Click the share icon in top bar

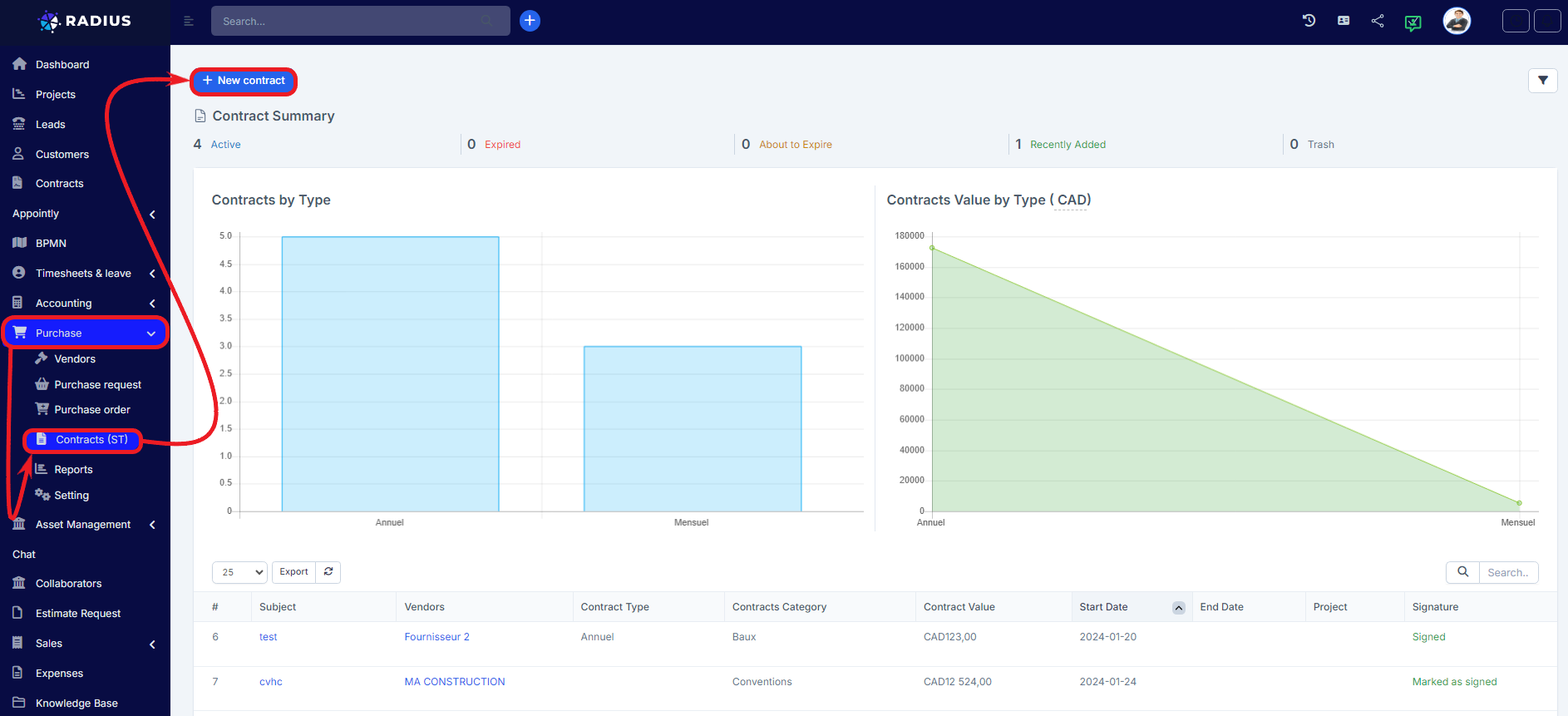(1378, 21)
